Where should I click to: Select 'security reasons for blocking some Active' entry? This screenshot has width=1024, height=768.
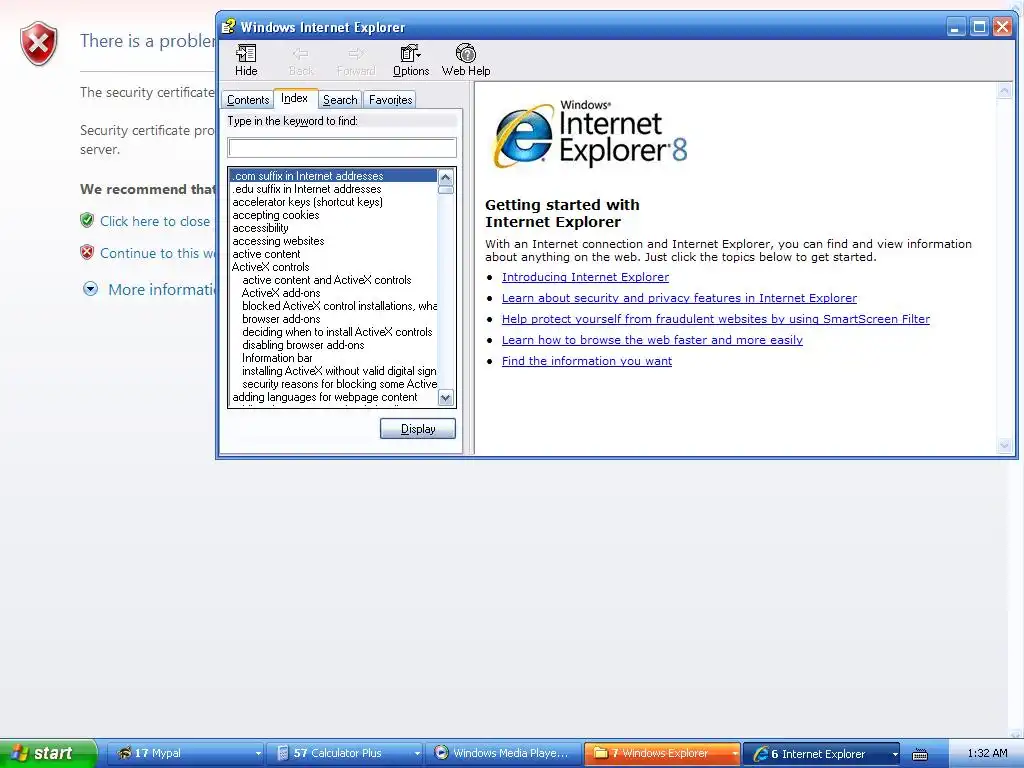coord(334,384)
